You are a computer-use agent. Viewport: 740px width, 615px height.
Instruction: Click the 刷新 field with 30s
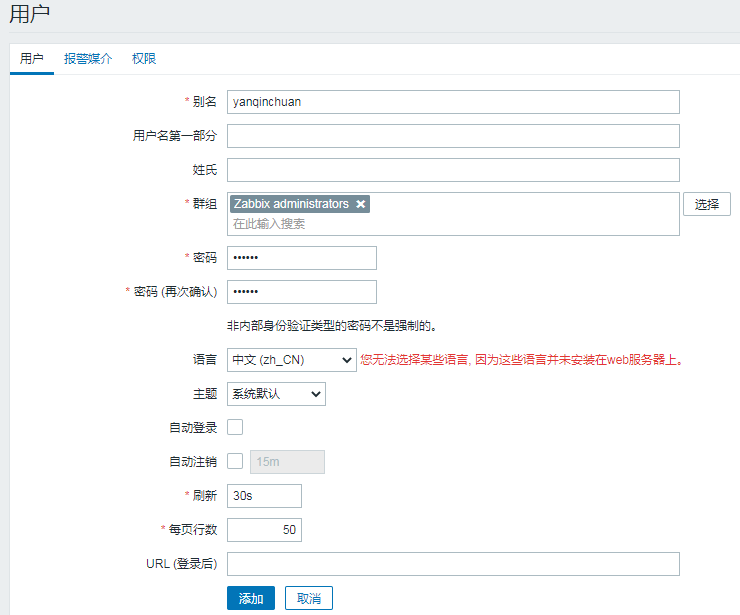point(264,496)
